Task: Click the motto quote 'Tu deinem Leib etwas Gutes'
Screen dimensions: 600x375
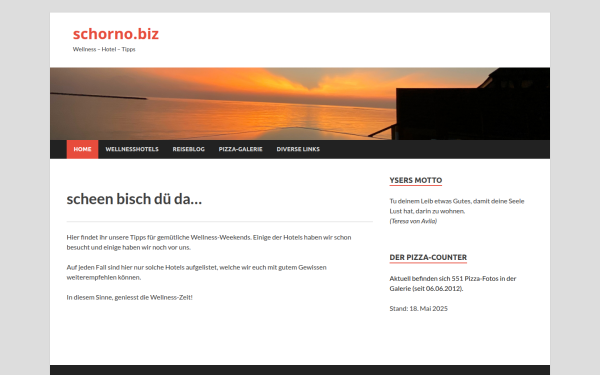Action: [457, 206]
